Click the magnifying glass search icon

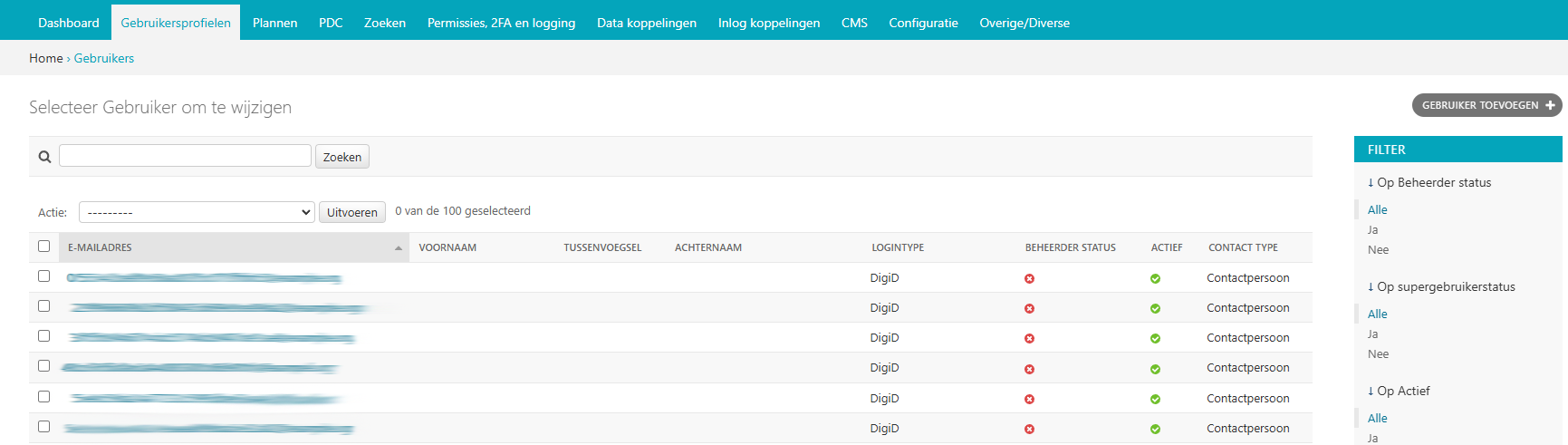pos(44,157)
